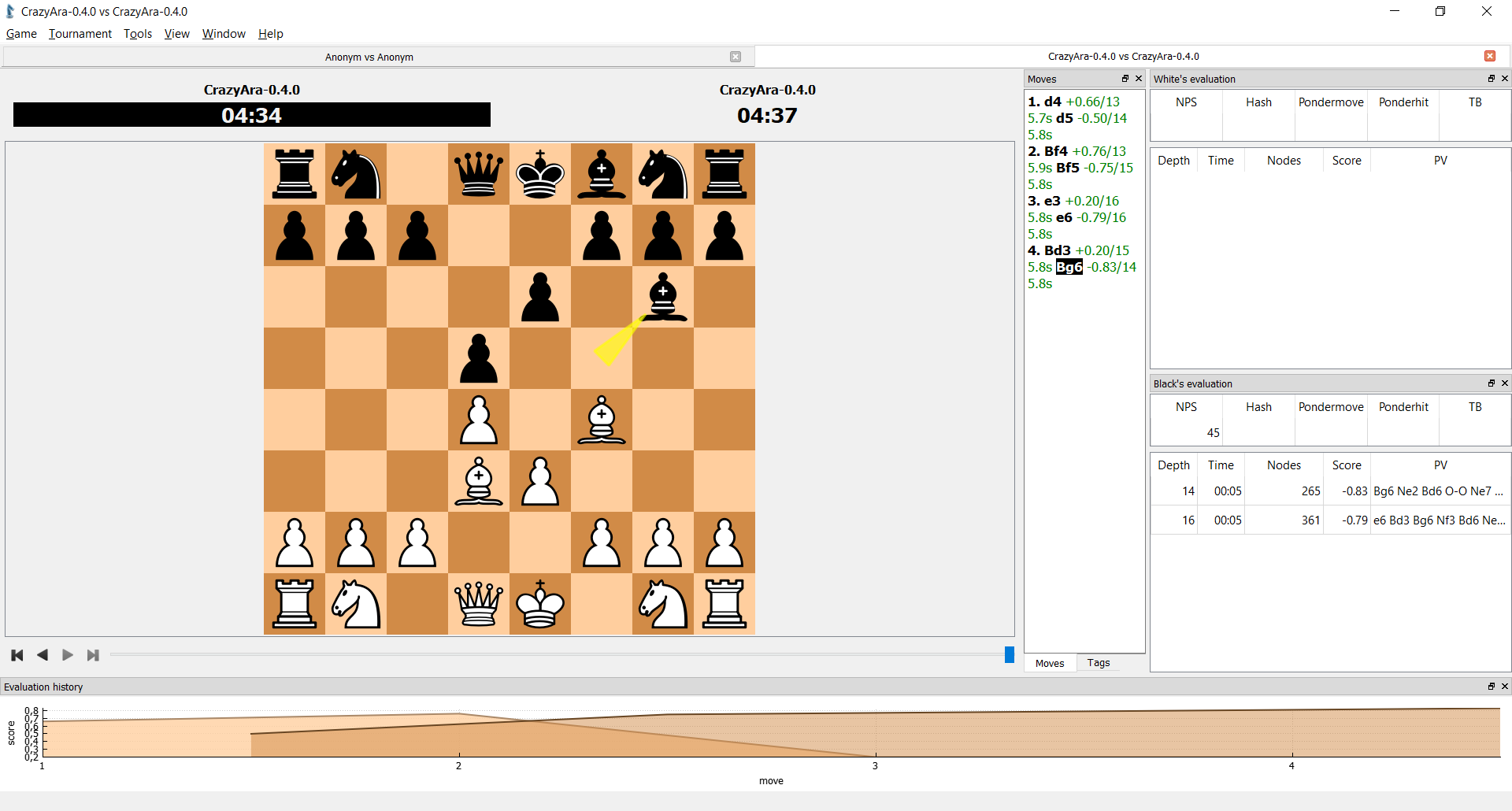The image size is (1512, 811).
Task: Open the Game menu
Action: tap(21, 34)
